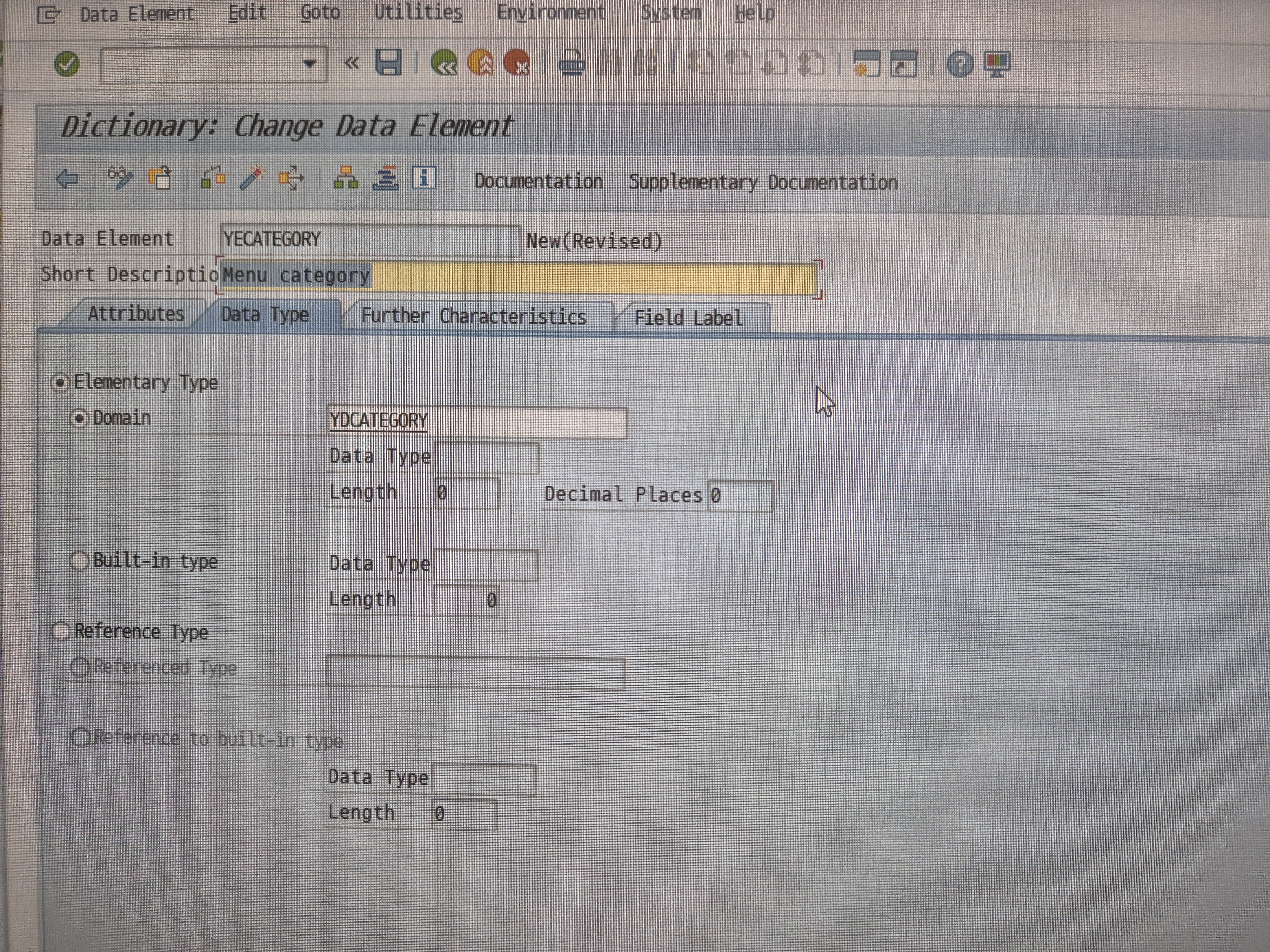Click the Referenced Type input field
Image resolution: width=1270 pixels, height=952 pixels.
tap(475, 672)
